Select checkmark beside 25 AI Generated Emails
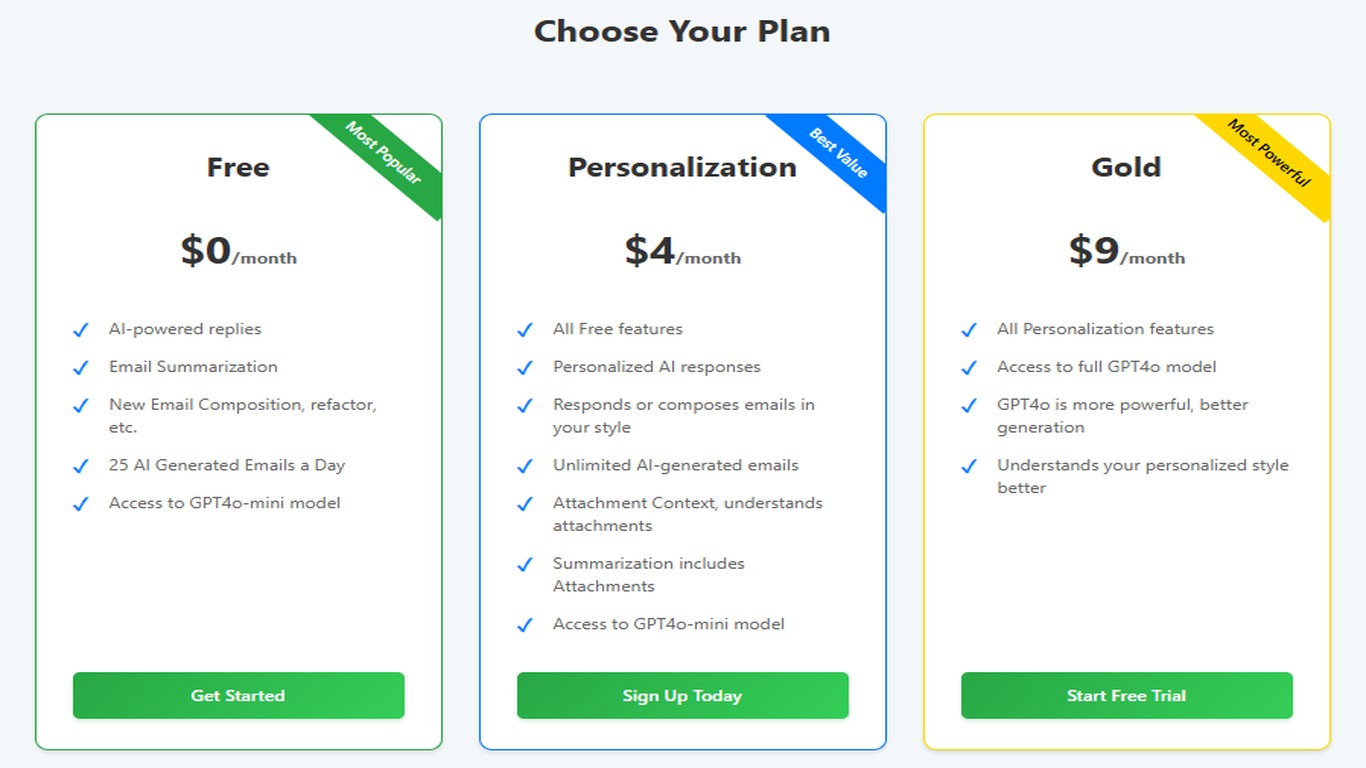The width and height of the screenshot is (1366, 768). point(81,466)
